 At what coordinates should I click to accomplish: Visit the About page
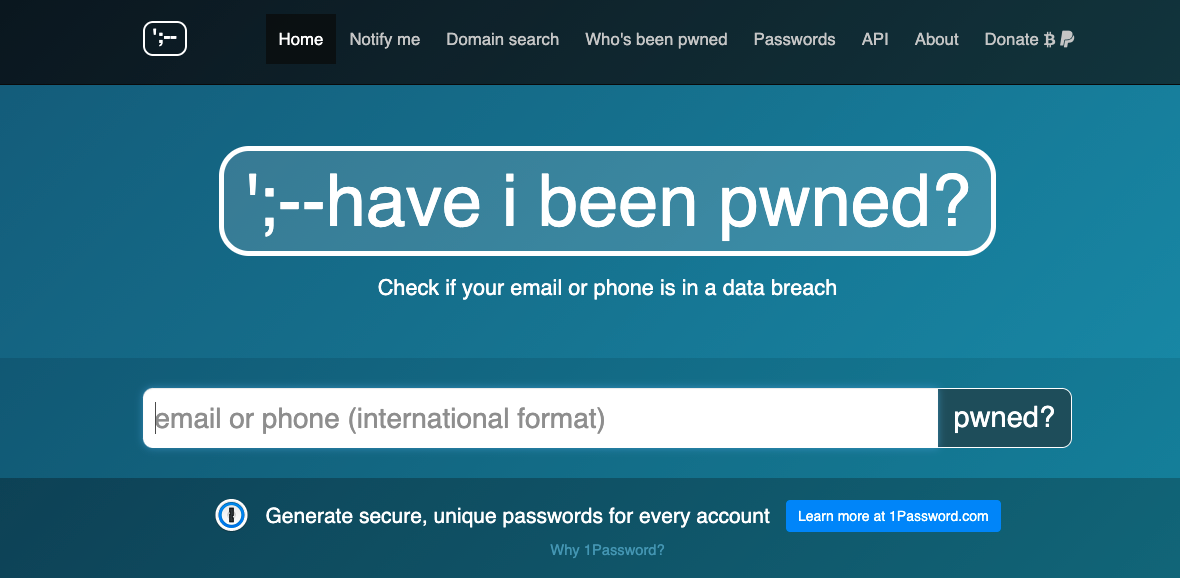(x=937, y=39)
